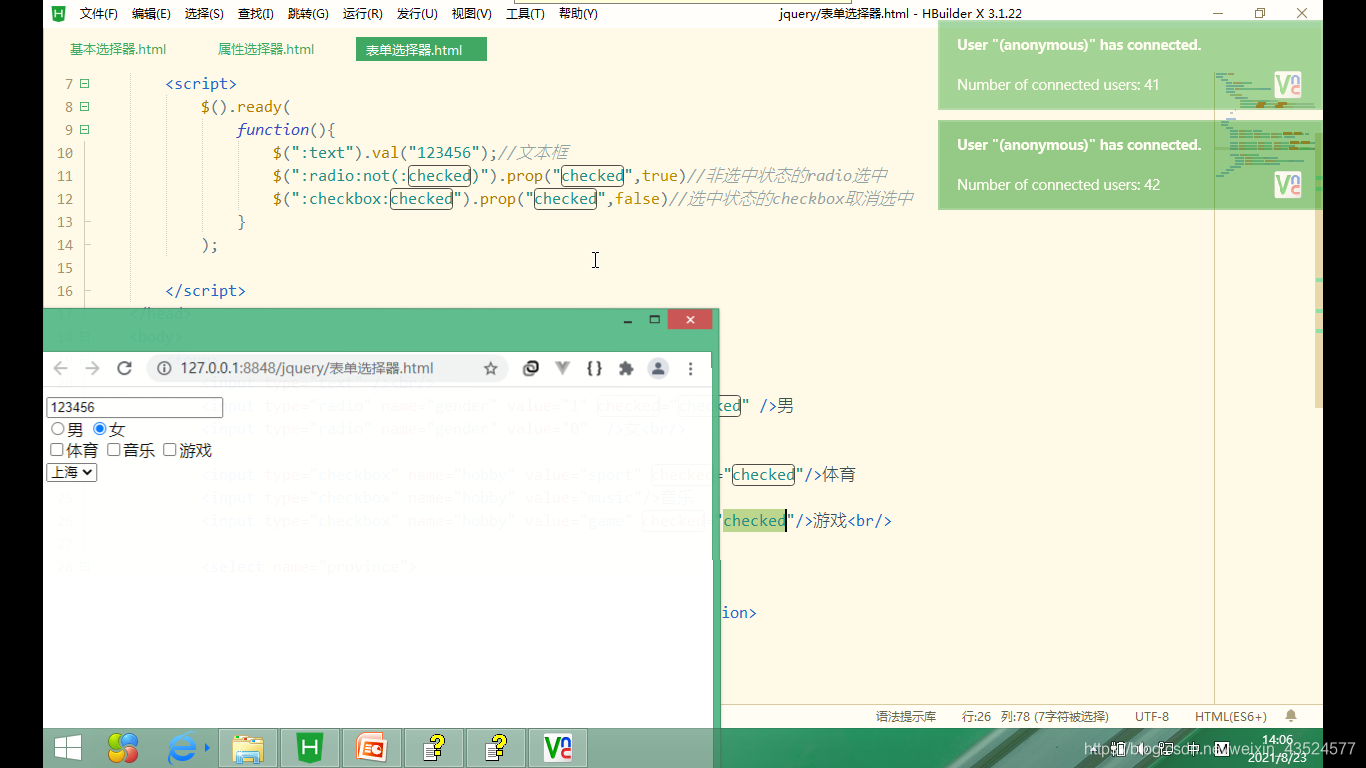Viewport: 1366px width, 768px height.
Task: Restore down the HBuilder X window
Action: pos(1260,13)
